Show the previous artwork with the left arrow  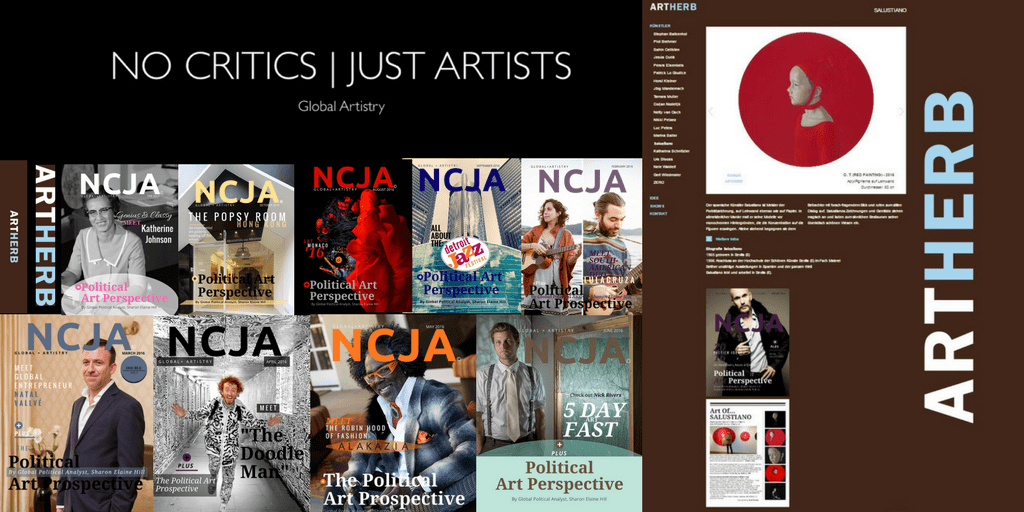(711, 112)
